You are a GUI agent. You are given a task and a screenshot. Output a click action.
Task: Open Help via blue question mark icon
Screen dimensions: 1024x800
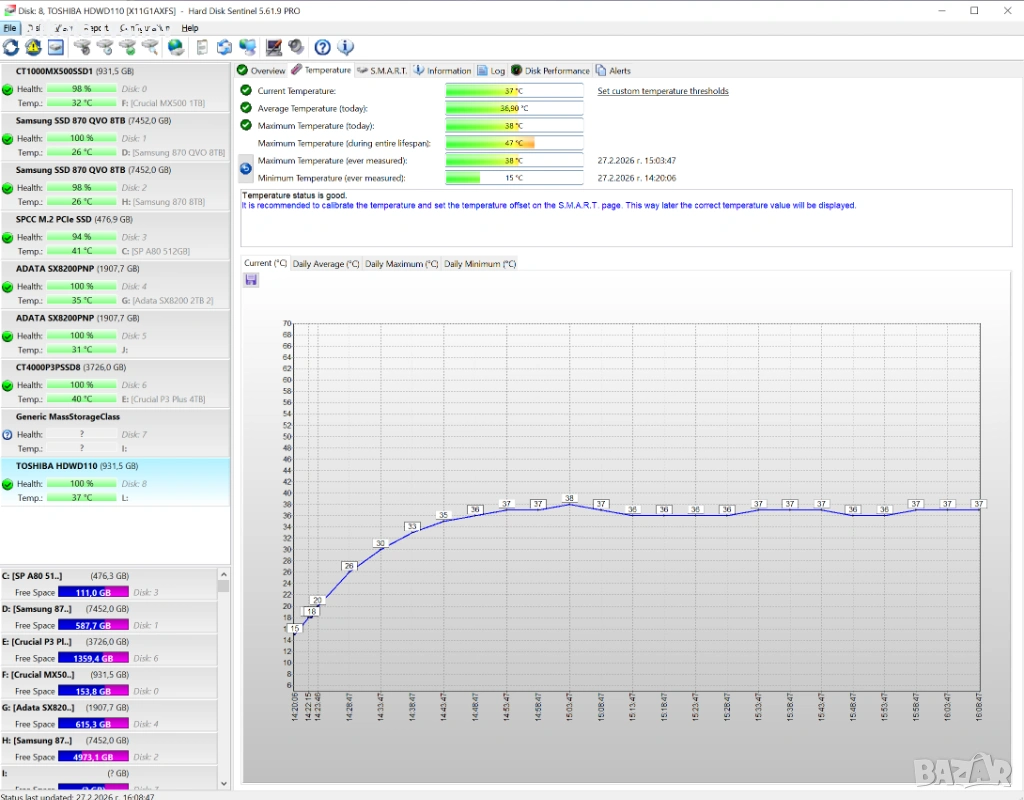tap(322, 47)
